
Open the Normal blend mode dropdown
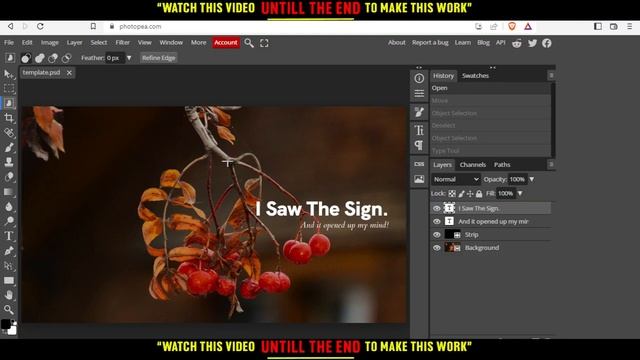pos(456,179)
